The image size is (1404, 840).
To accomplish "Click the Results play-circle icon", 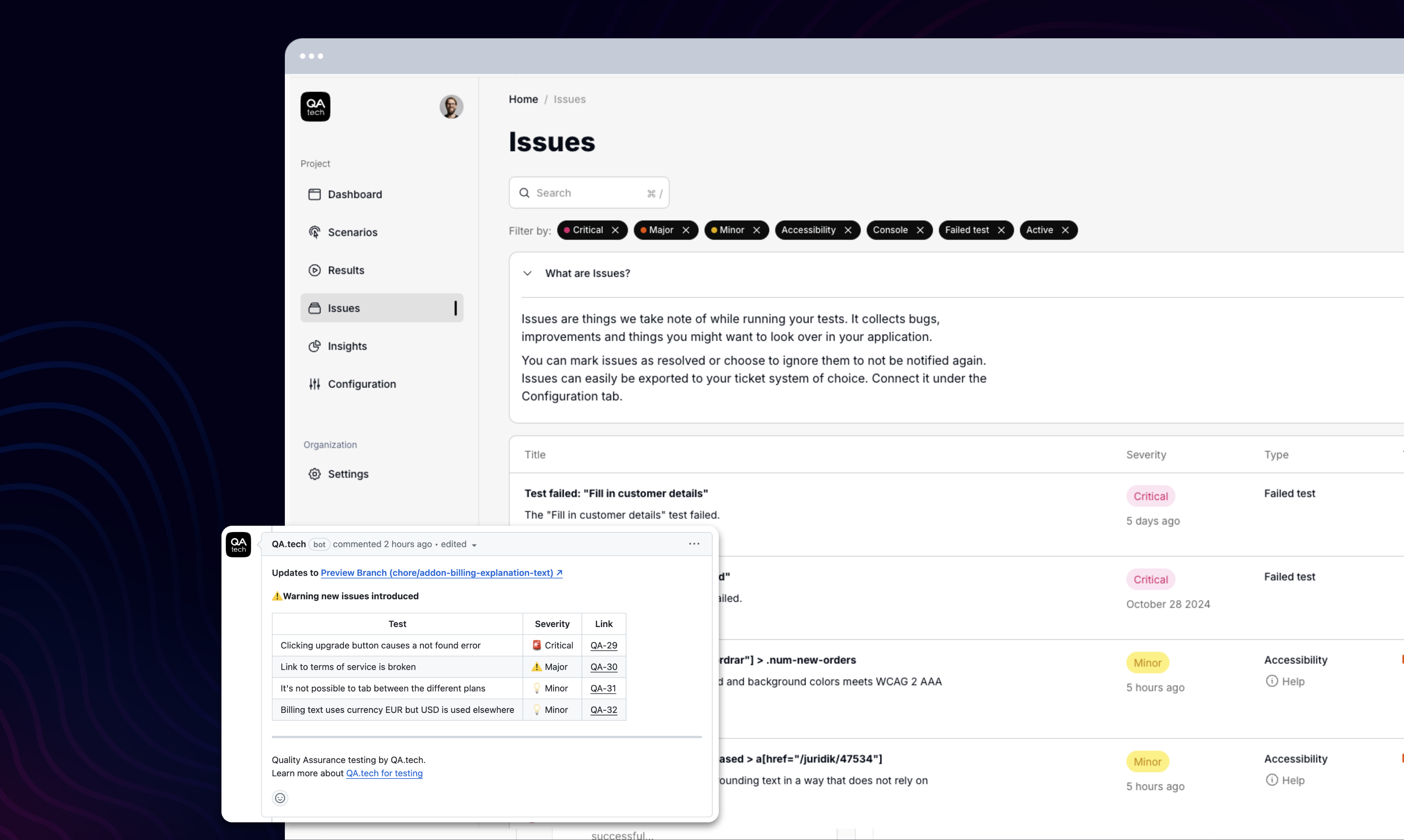I will [x=314, y=270].
